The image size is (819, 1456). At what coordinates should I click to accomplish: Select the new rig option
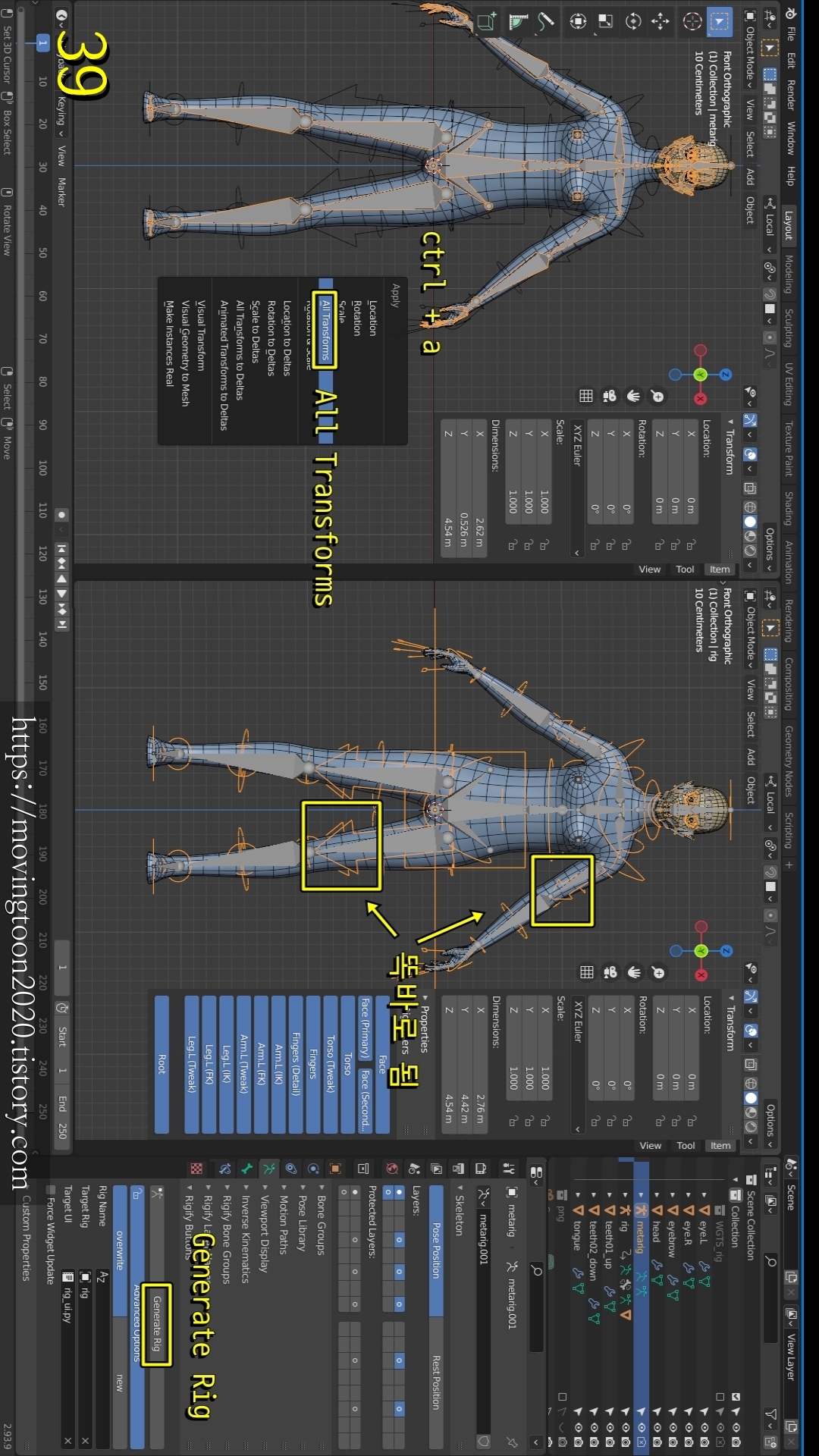(120, 1382)
